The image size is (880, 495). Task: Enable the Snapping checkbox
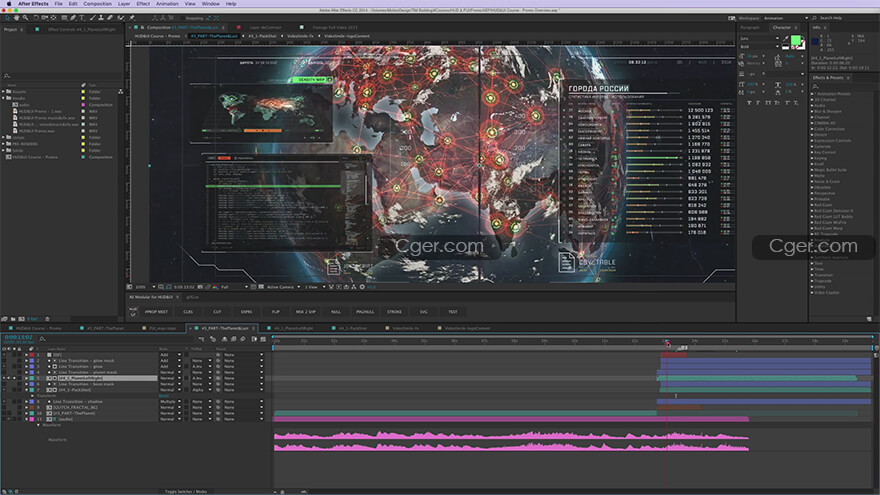pos(181,18)
